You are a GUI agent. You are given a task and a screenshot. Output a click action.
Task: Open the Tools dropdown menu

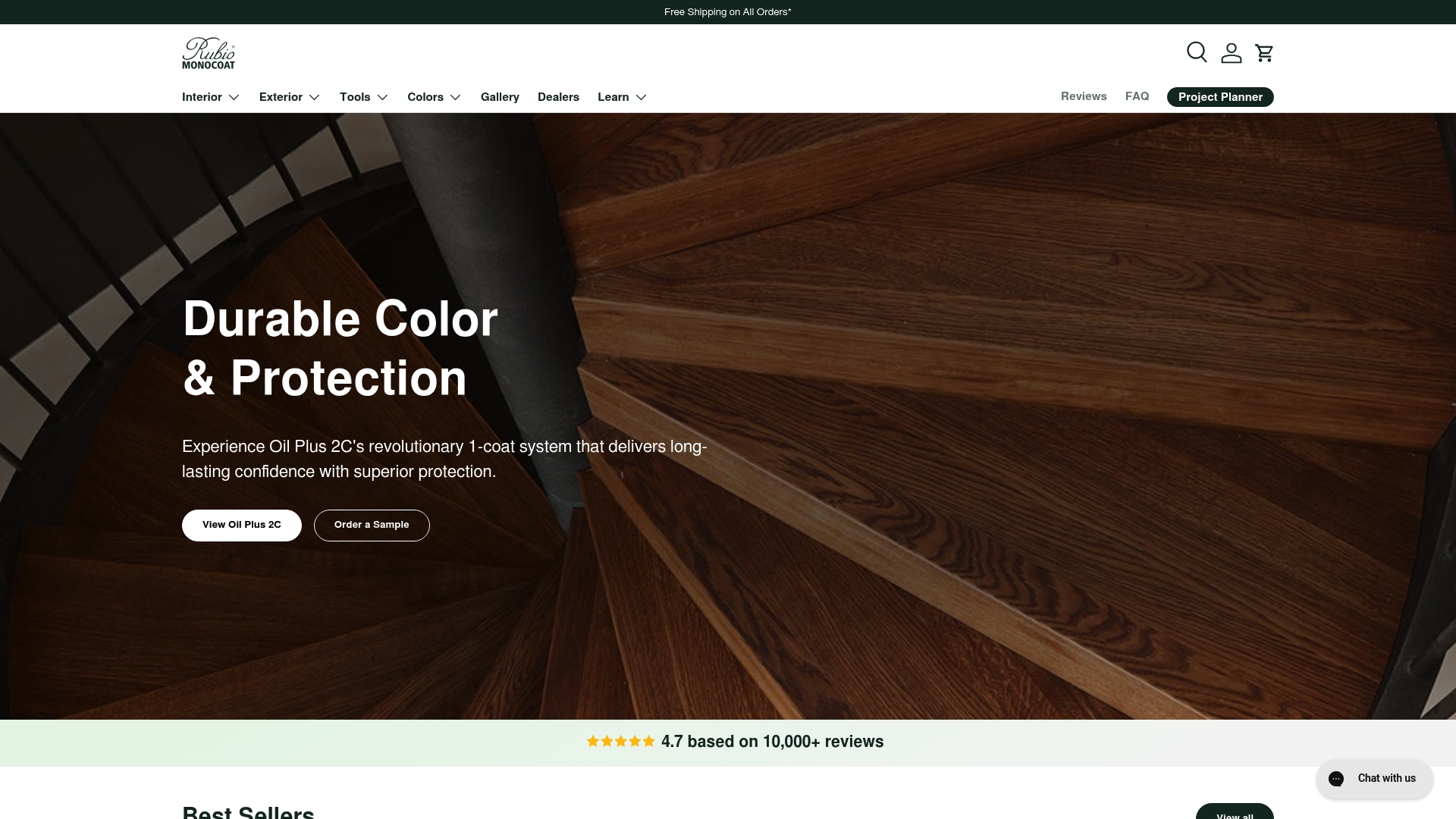coord(363,97)
